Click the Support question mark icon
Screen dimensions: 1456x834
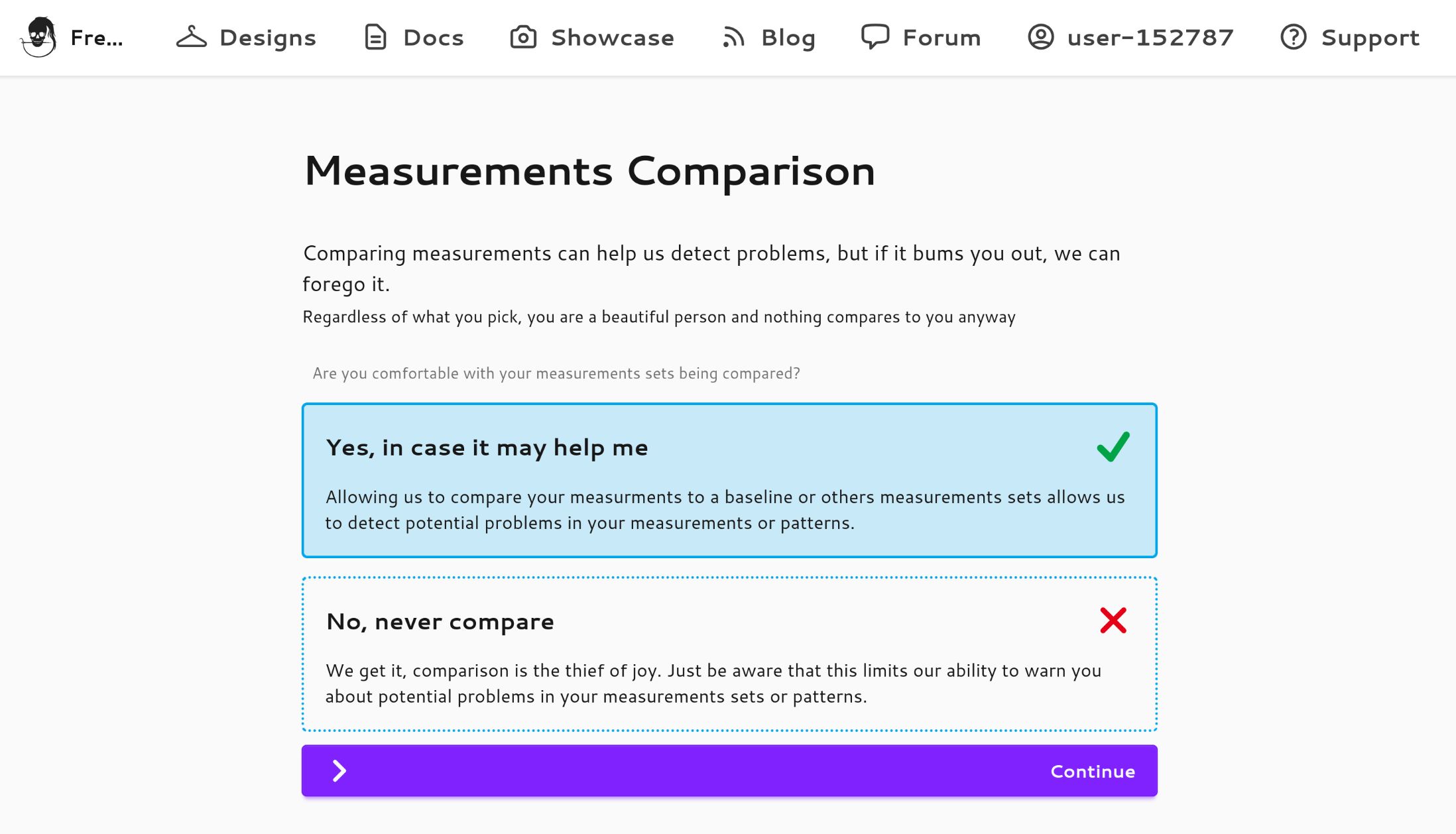(1293, 37)
